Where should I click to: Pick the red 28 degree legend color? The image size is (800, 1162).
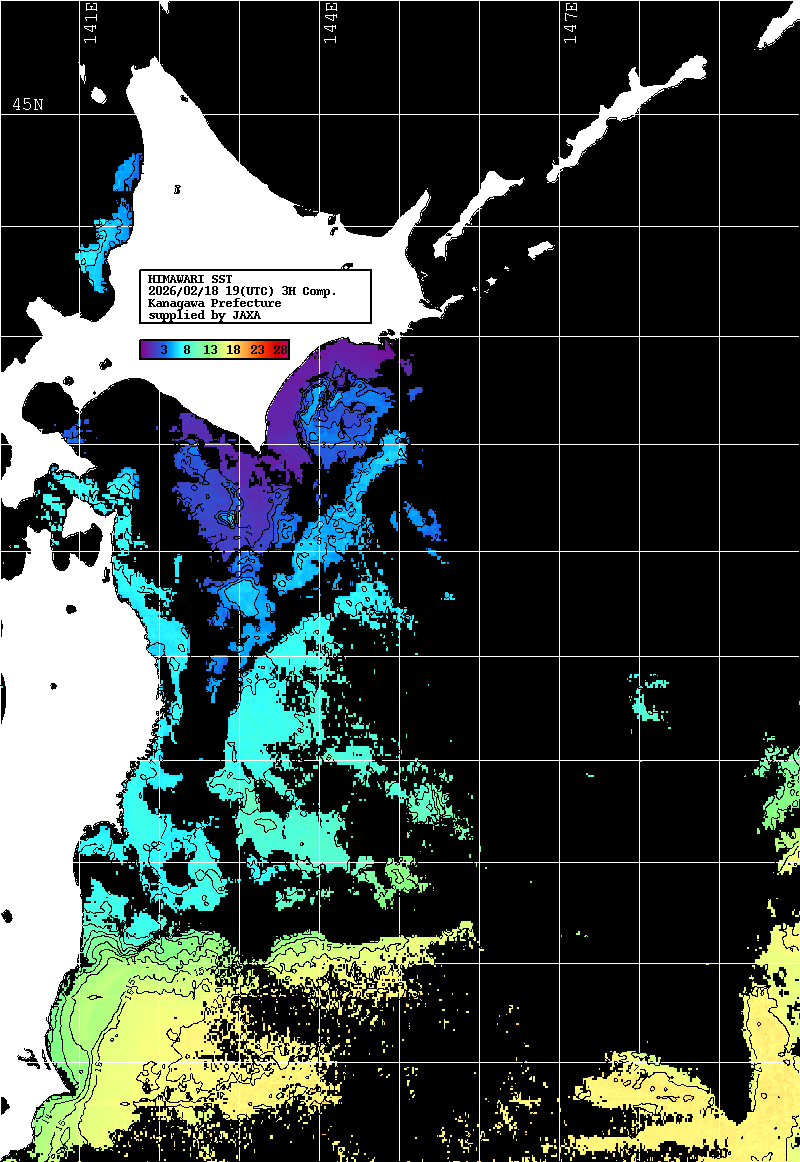pos(280,349)
